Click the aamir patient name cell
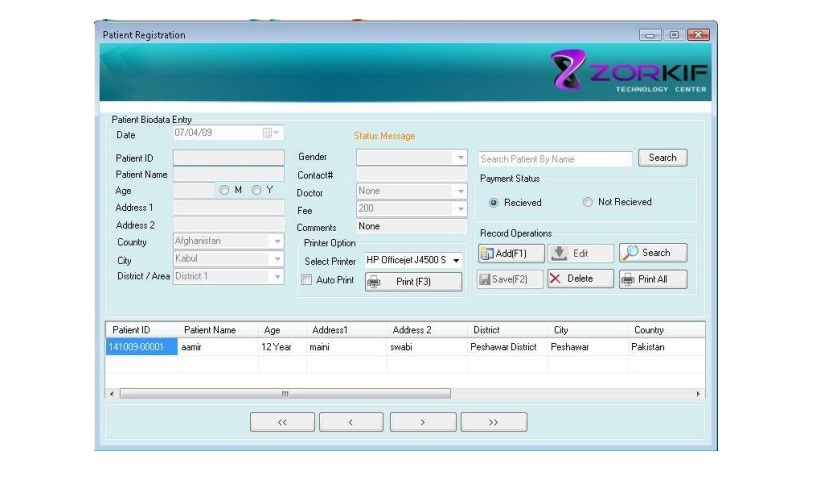 click(x=218, y=347)
